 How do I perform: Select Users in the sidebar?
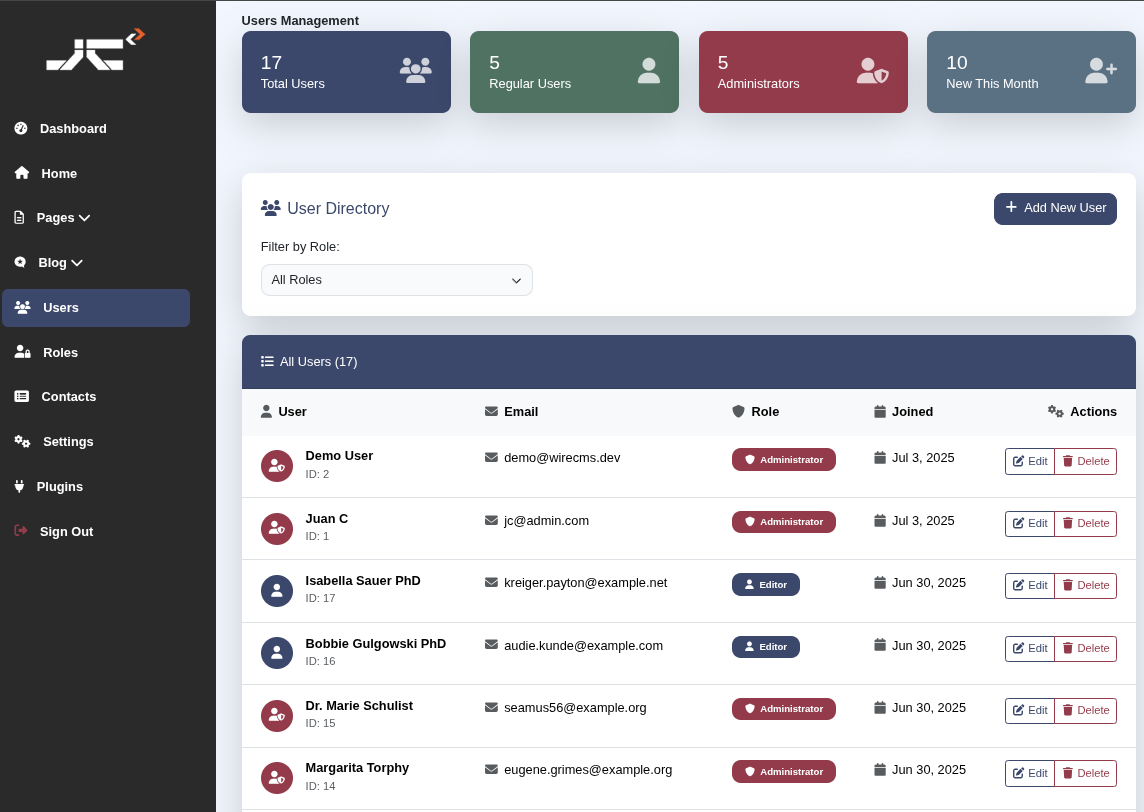[96, 308]
